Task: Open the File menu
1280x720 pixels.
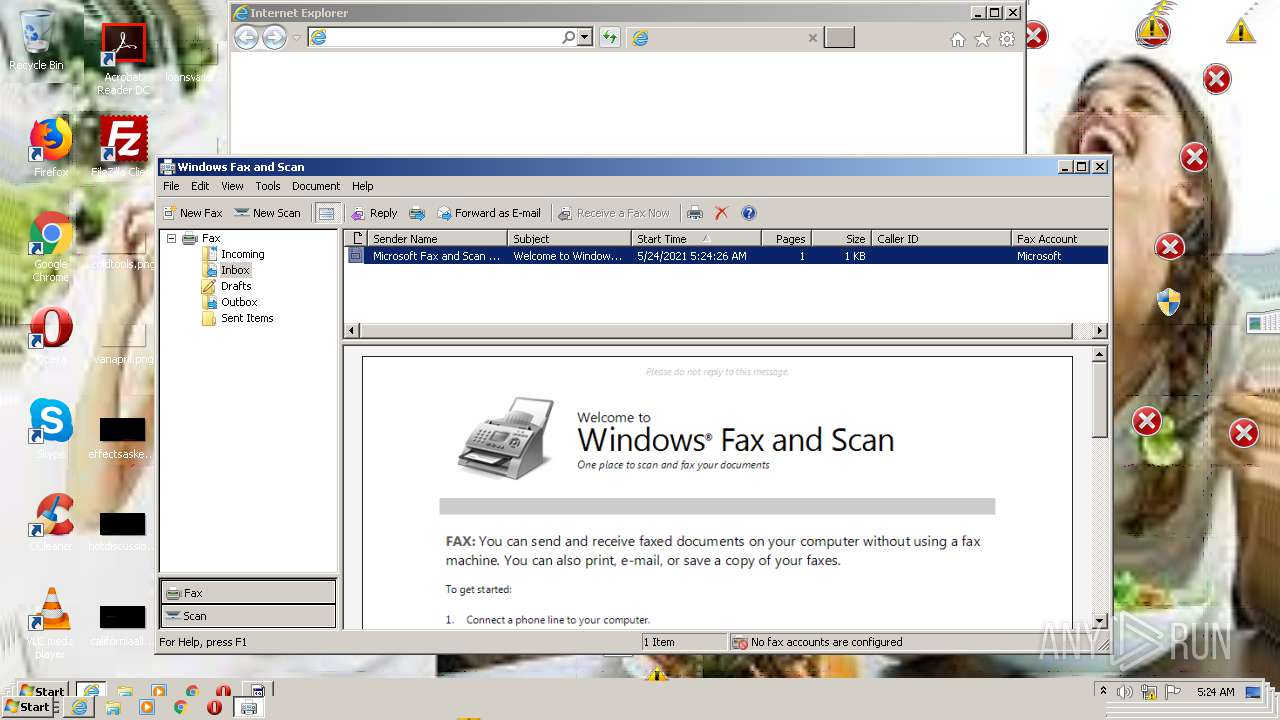Action: [x=171, y=186]
